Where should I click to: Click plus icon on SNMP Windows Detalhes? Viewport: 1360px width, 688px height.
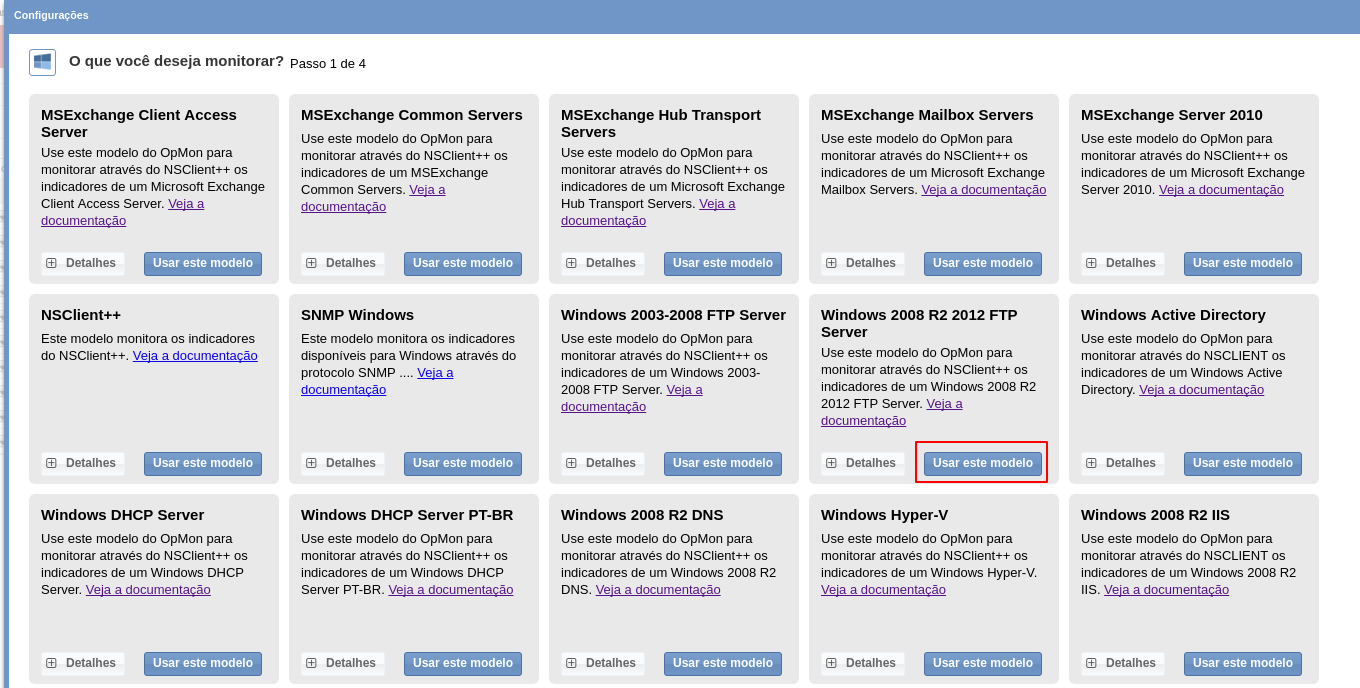point(311,463)
